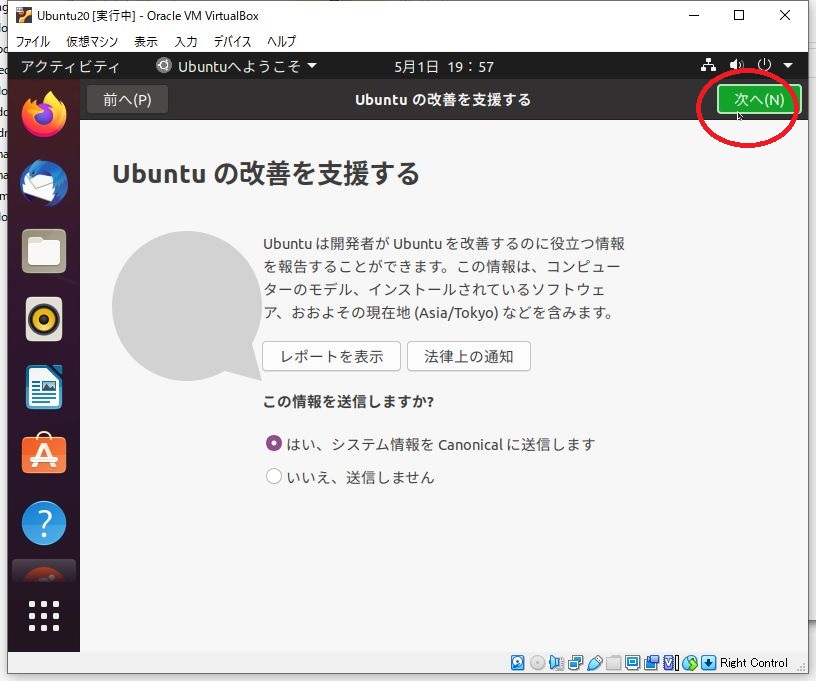816x681 pixels.
Task: Open the ヘルプ menu
Action: [282, 41]
